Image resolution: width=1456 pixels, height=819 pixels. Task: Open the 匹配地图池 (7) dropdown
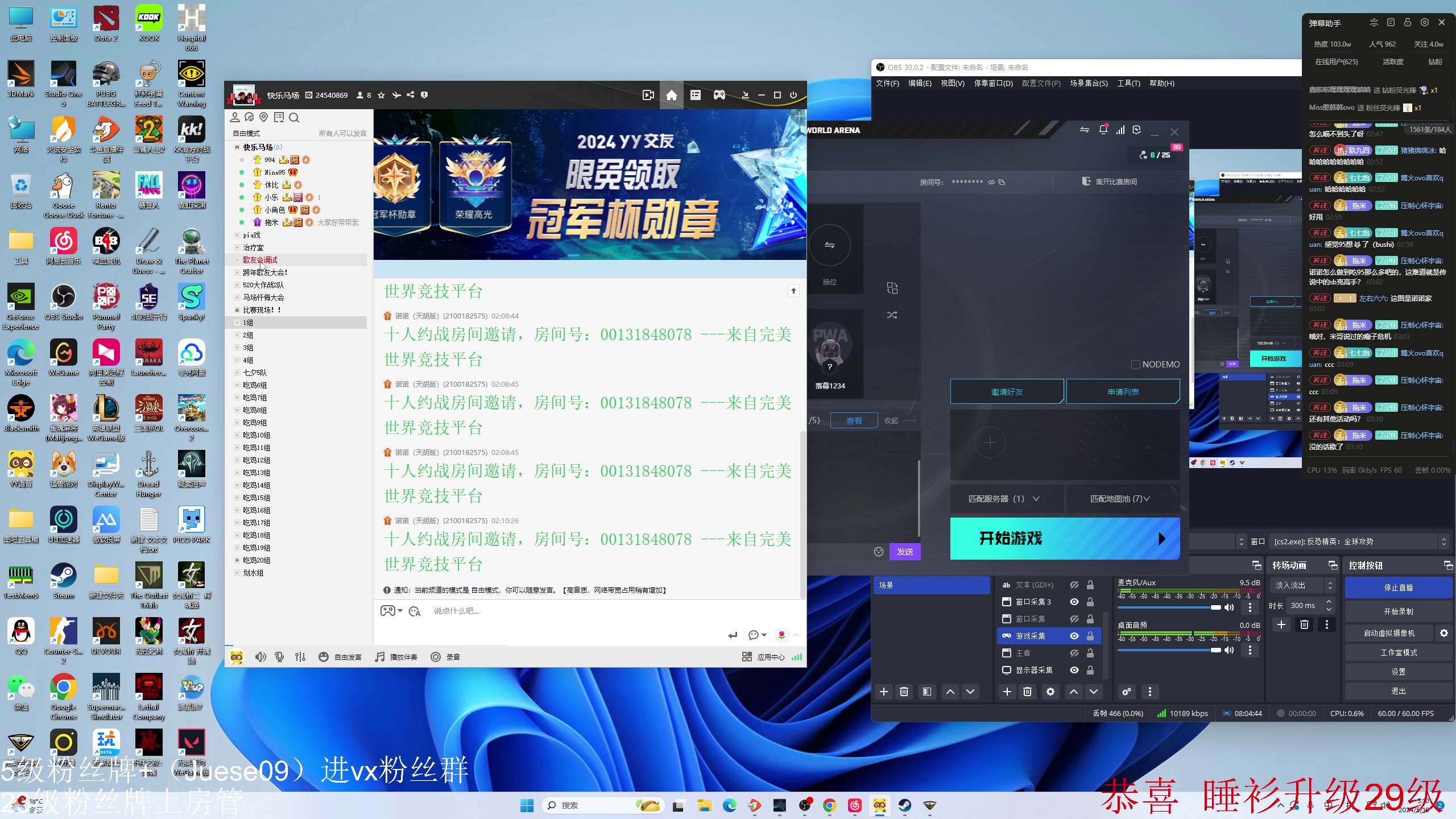1119,499
